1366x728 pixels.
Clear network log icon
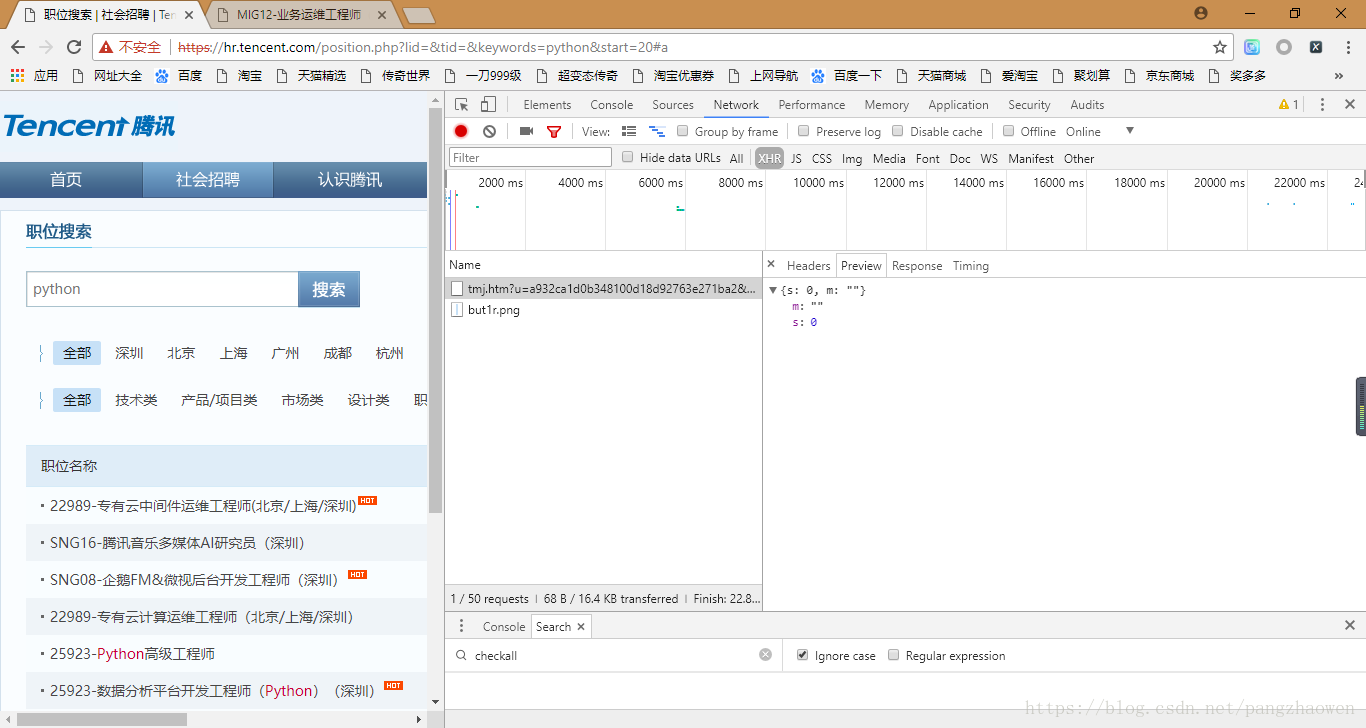[x=489, y=131]
